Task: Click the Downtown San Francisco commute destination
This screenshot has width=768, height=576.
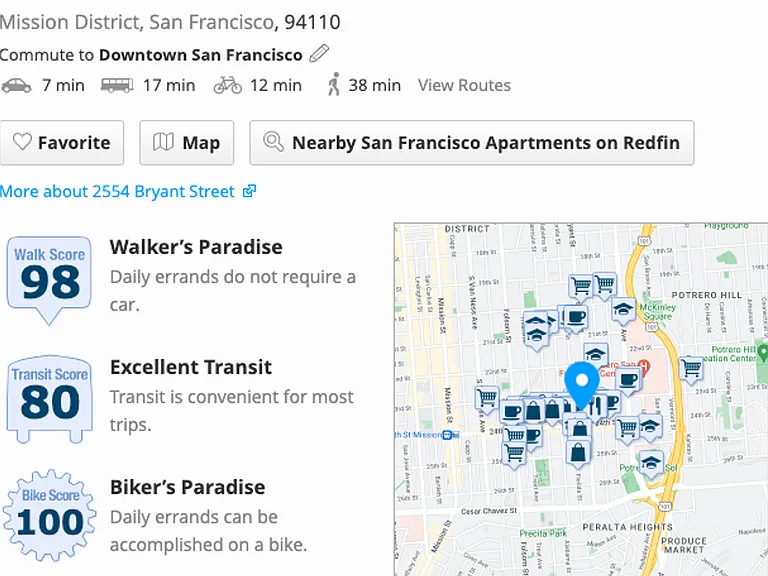Action: [x=201, y=55]
